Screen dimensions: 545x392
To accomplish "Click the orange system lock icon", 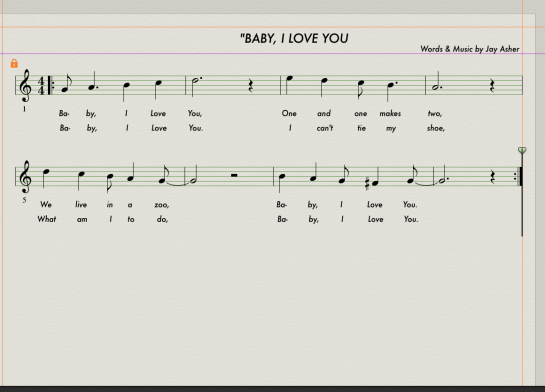I will pos(14,63).
